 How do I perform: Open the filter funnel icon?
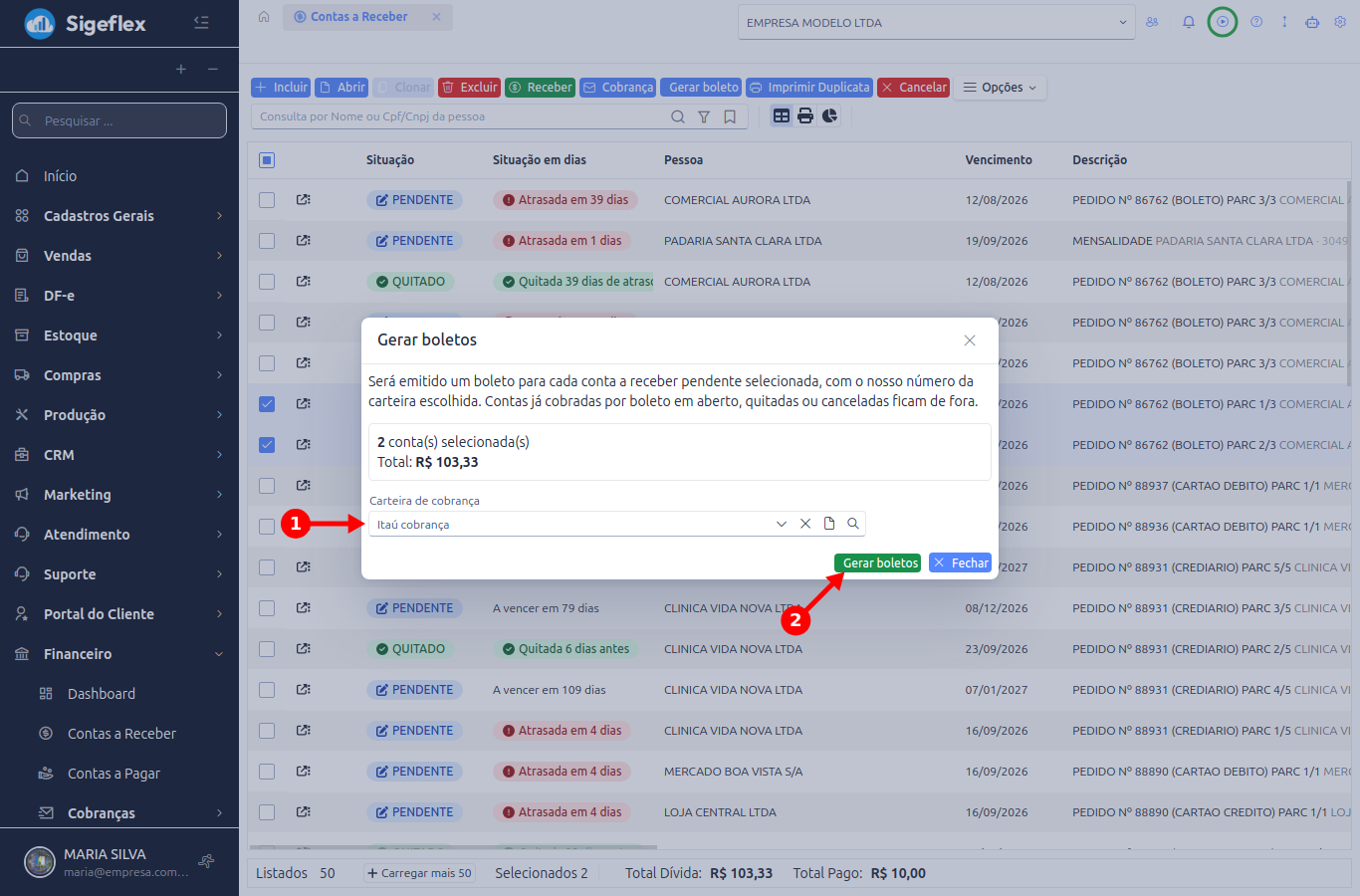704,116
